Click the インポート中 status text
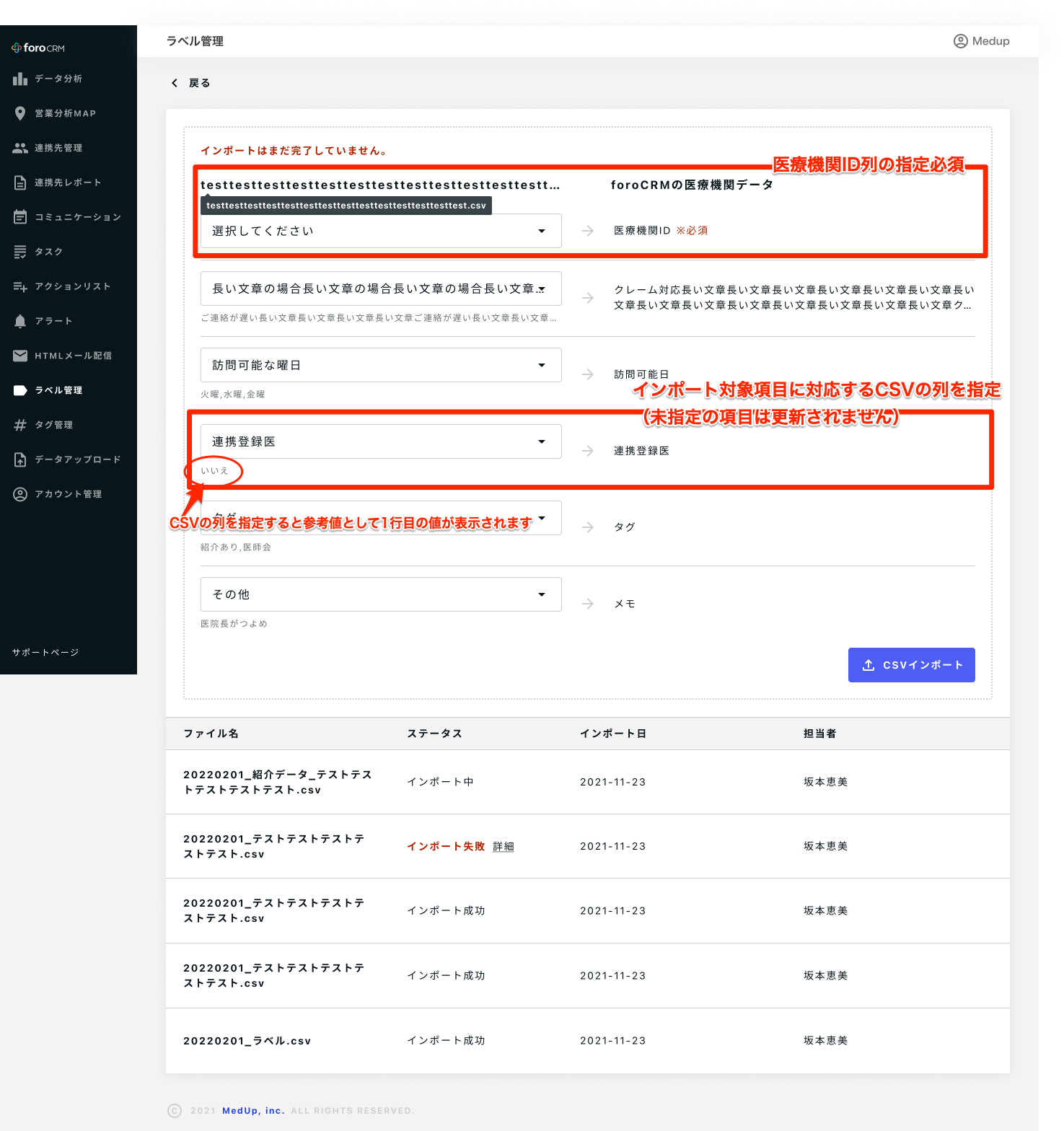The width and height of the screenshot is (1064, 1131). click(x=440, y=782)
